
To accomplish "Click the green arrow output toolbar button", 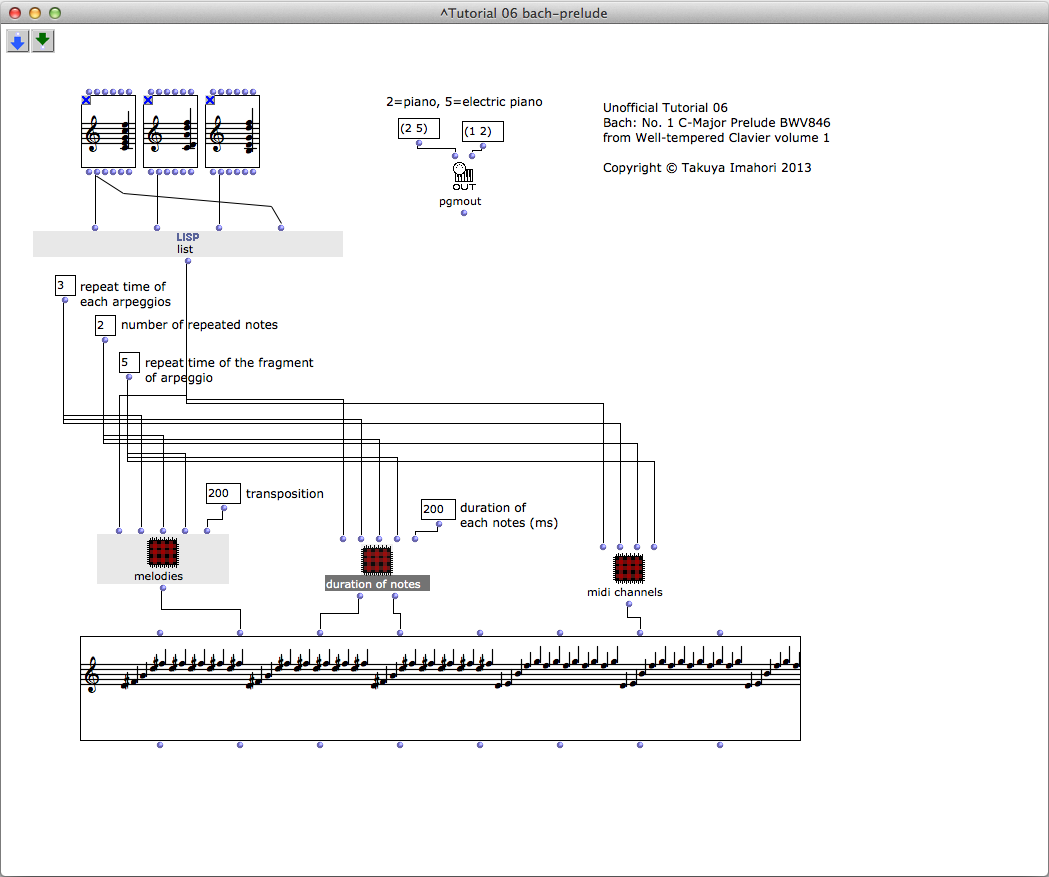I will [42, 41].
